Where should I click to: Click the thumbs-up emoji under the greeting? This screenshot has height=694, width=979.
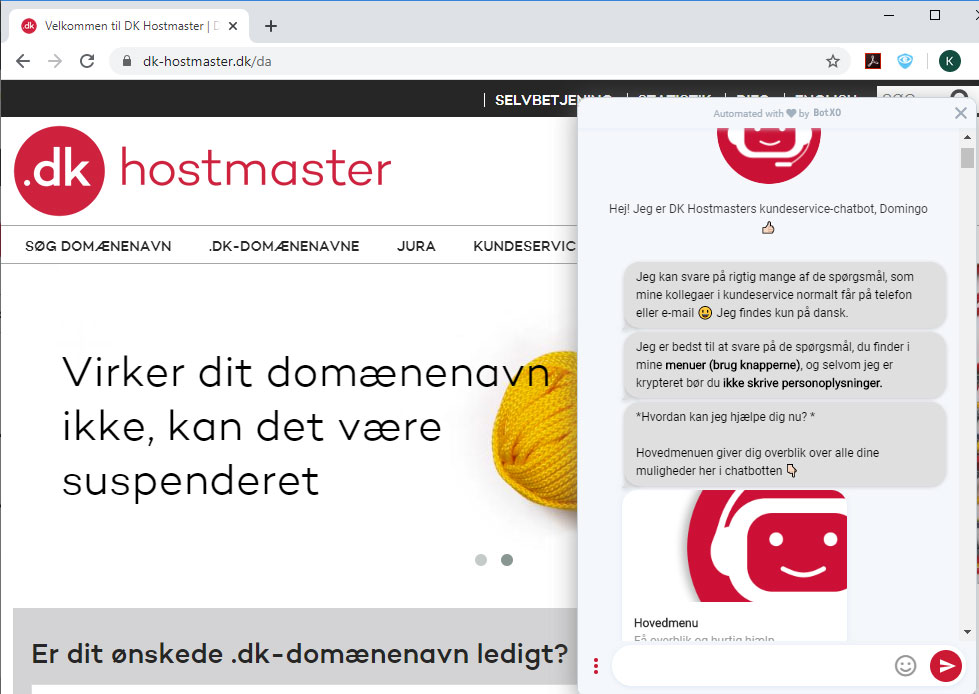click(768, 228)
